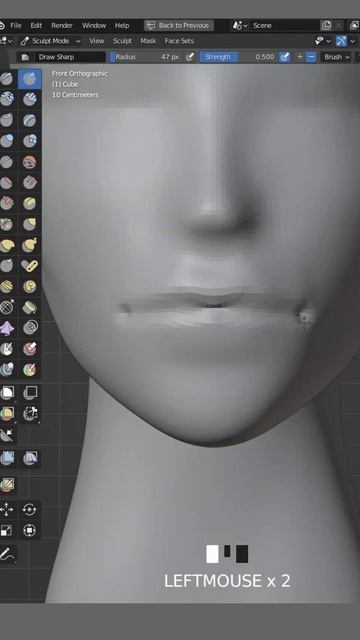The height and width of the screenshot is (640, 360).
Task: Open the Edit menu
Action: pyautogui.click(x=36, y=25)
